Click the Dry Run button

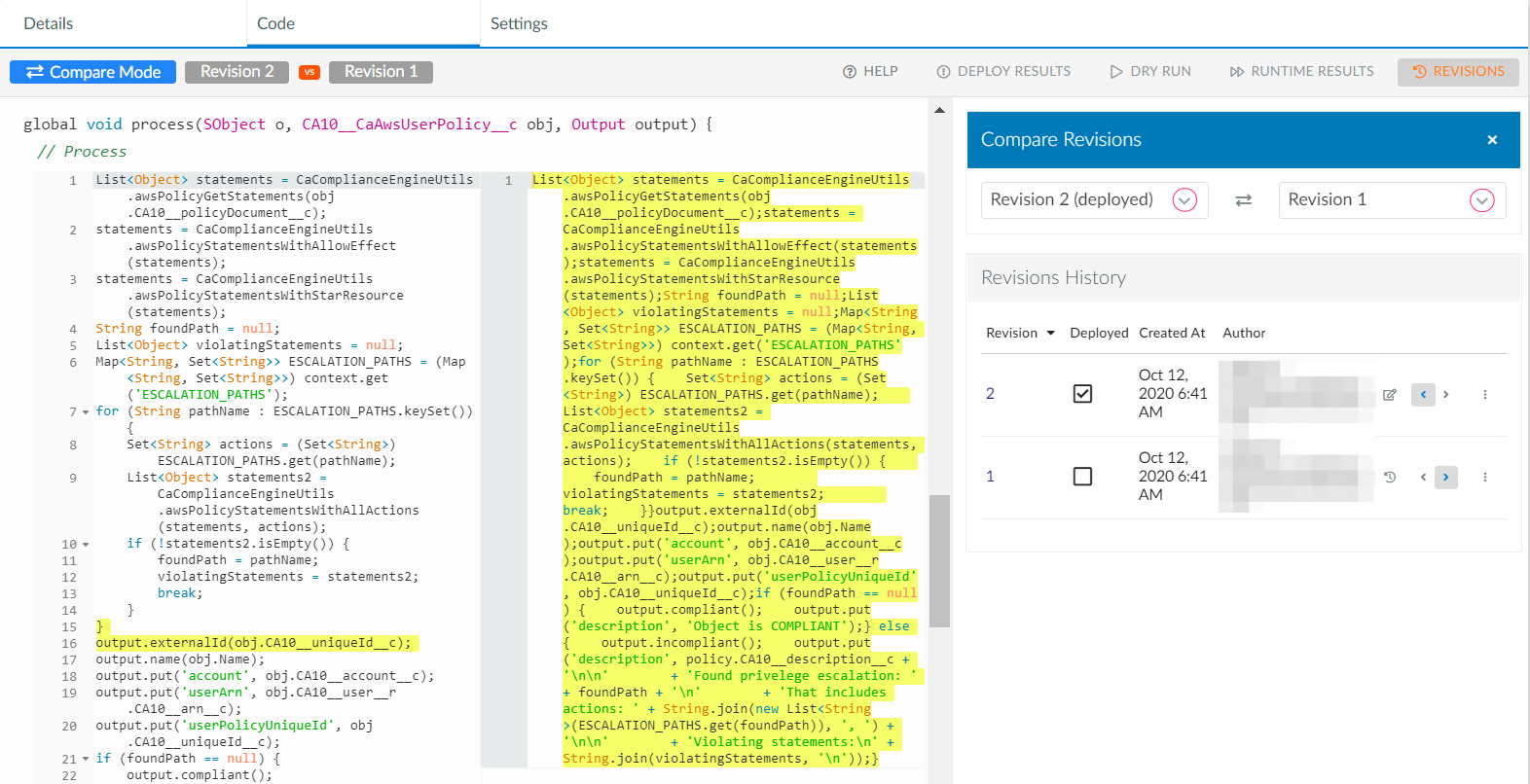tap(1149, 72)
